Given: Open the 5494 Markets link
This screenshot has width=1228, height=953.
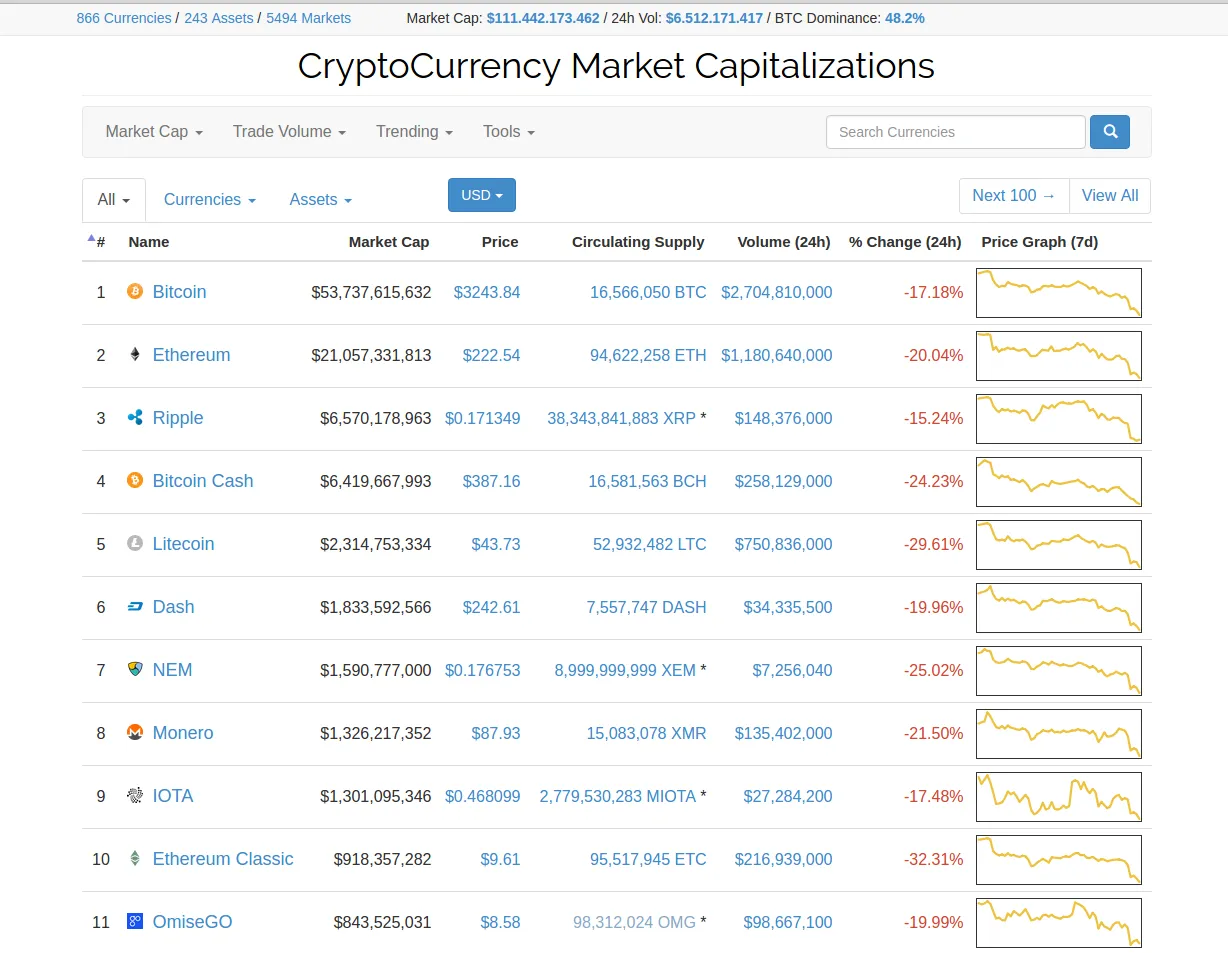Looking at the screenshot, I should point(308,18).
